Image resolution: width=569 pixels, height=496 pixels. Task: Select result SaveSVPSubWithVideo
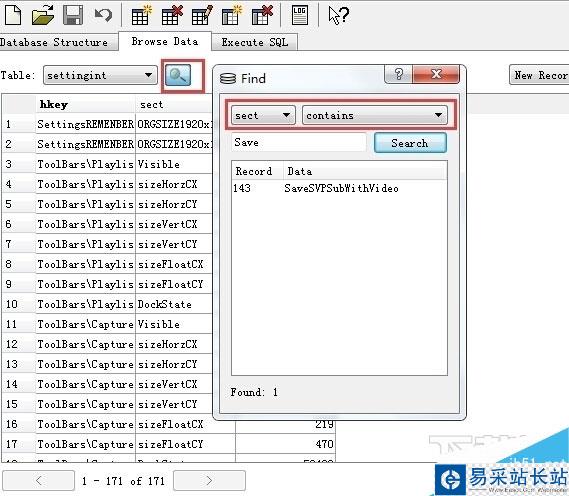pyautogui.click(x=341, y=188)
